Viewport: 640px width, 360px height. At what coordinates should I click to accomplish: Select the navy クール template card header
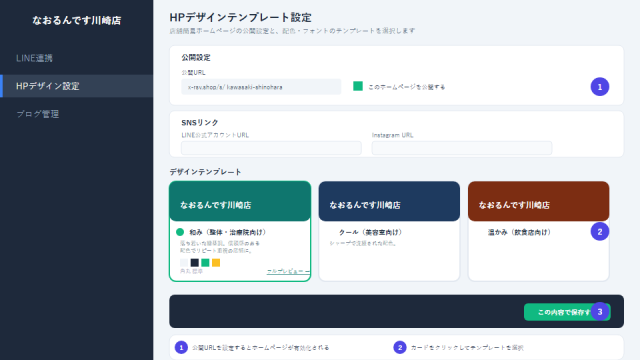(389, 201)
